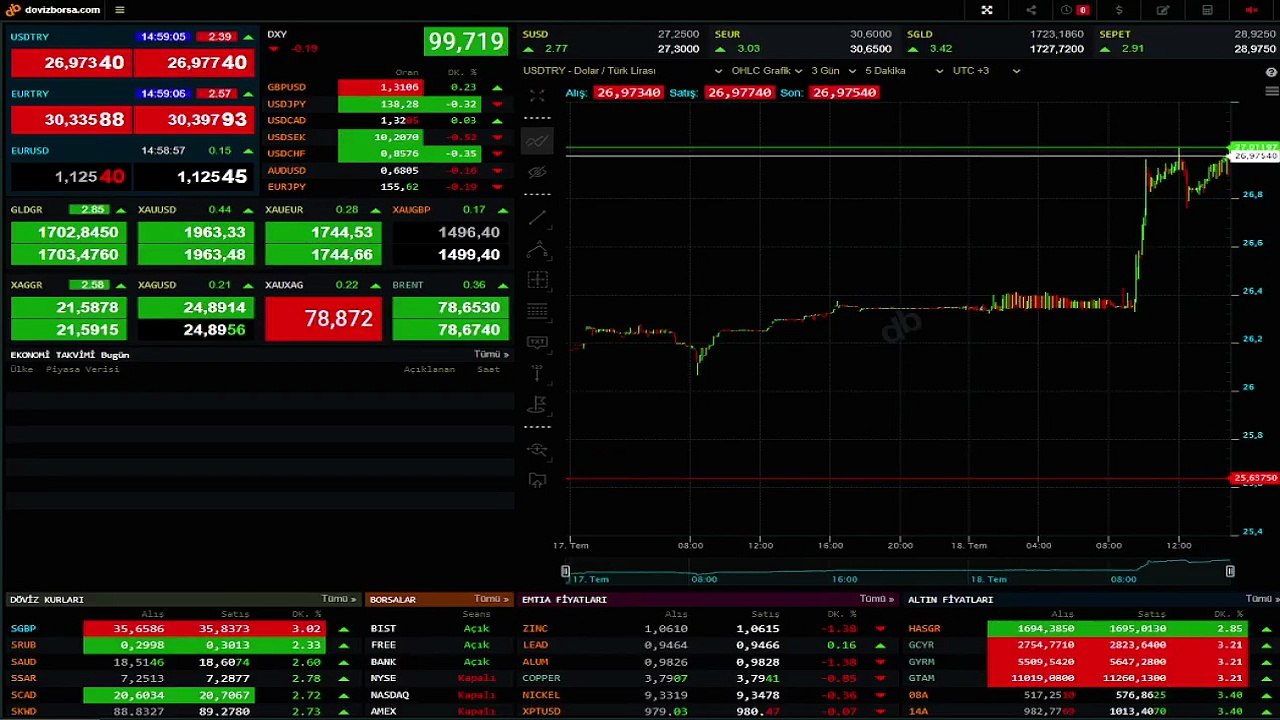Open Tümü link in Altın Fiyatları
1280x720 pixels.
[1261, 599]
